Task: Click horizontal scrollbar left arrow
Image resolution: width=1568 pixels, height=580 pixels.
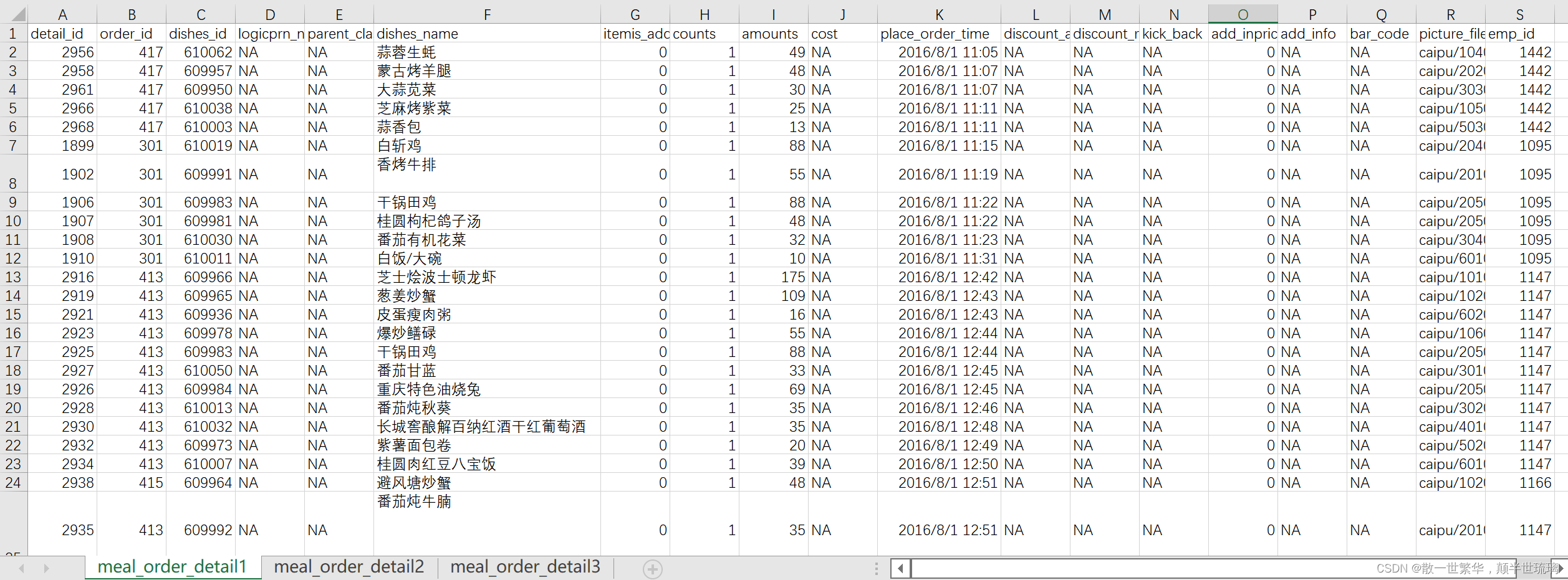Action: point(900,568)
